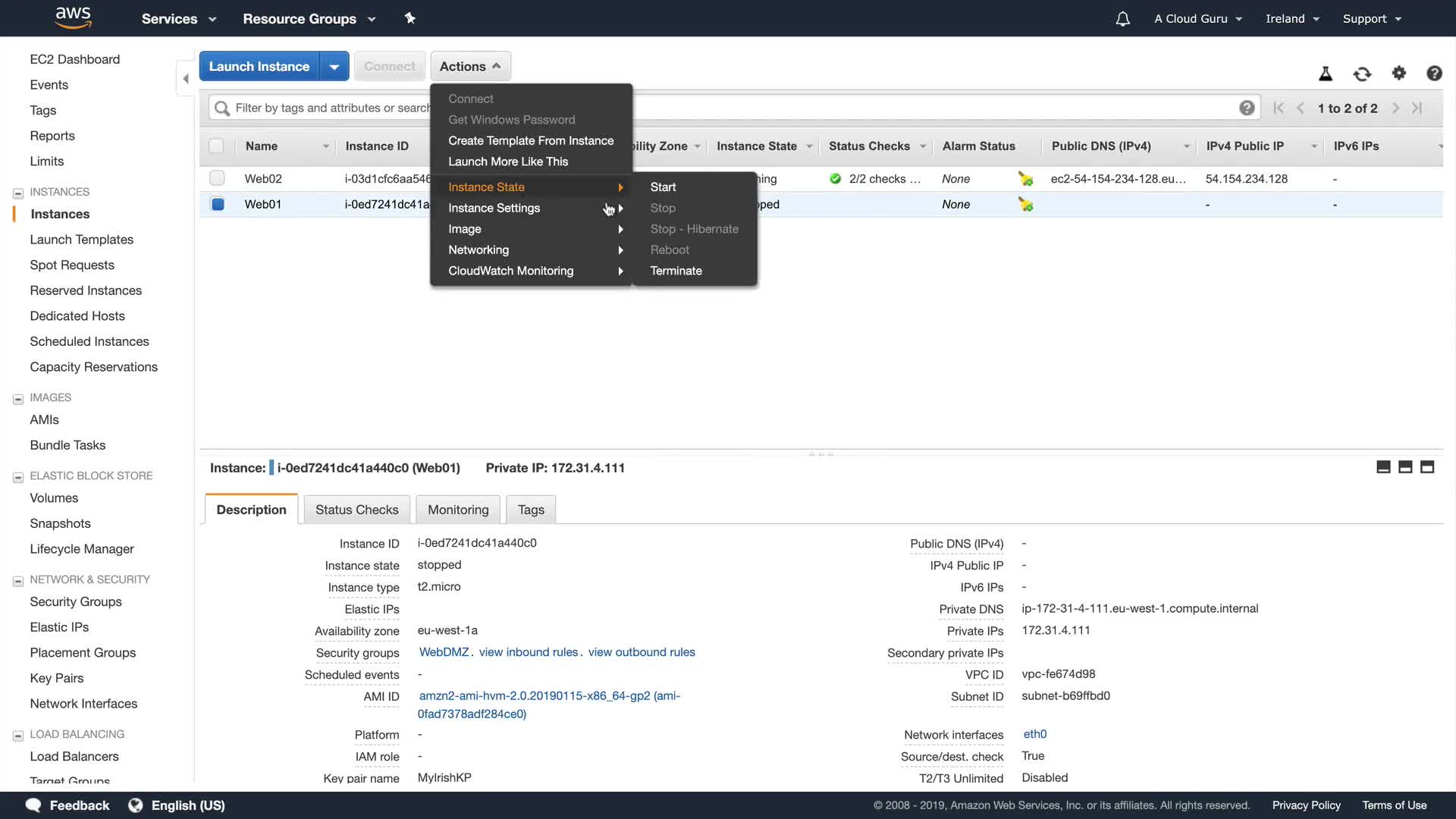Click the help question mark icon
This screenshot has width=1456, height=819.
1434,74
